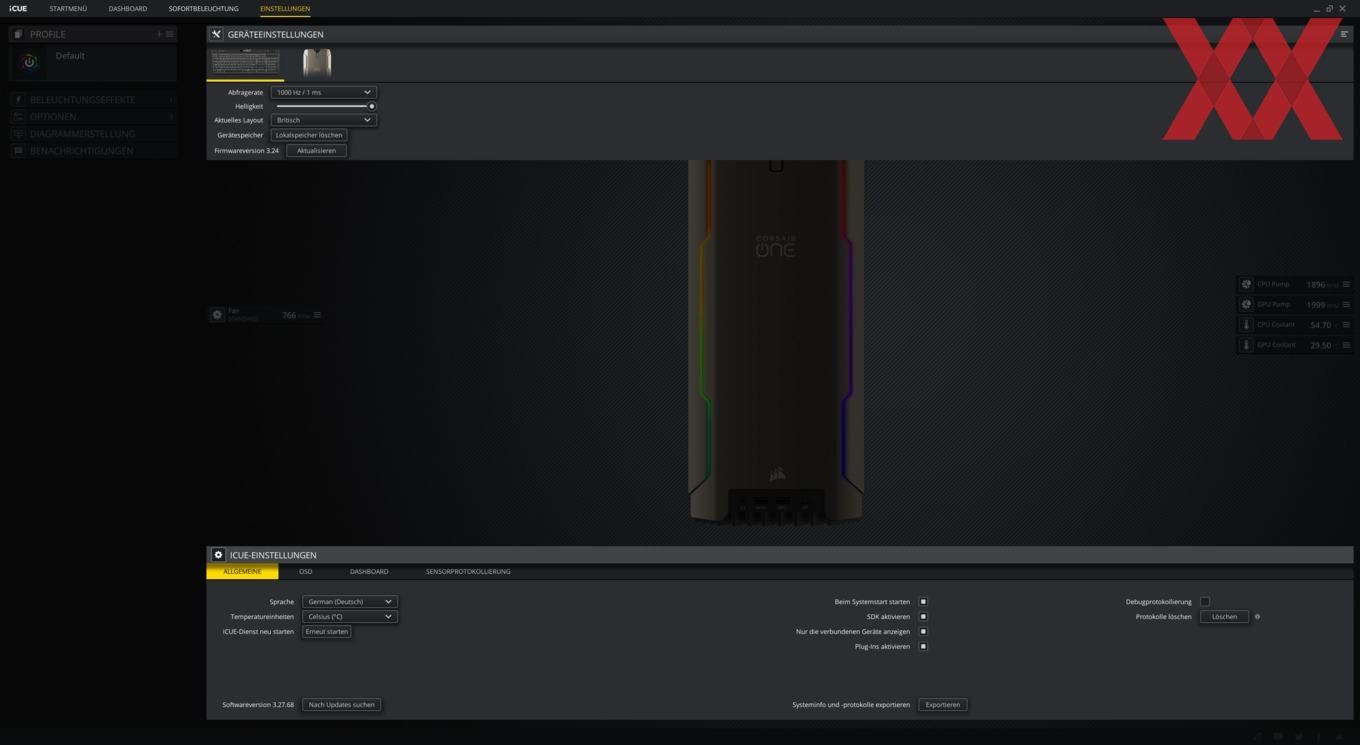Open the Abfragerate dropdown
Viewport: 1360px width, 745px height.
point(324,92)
